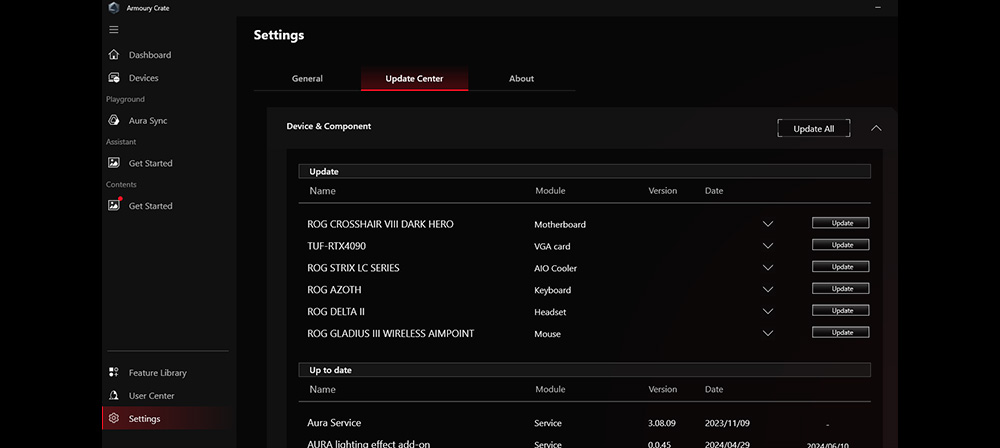Click the Contents Get Started icon
This screenshot has height=448, width=1000.
(x=114, y=205)
